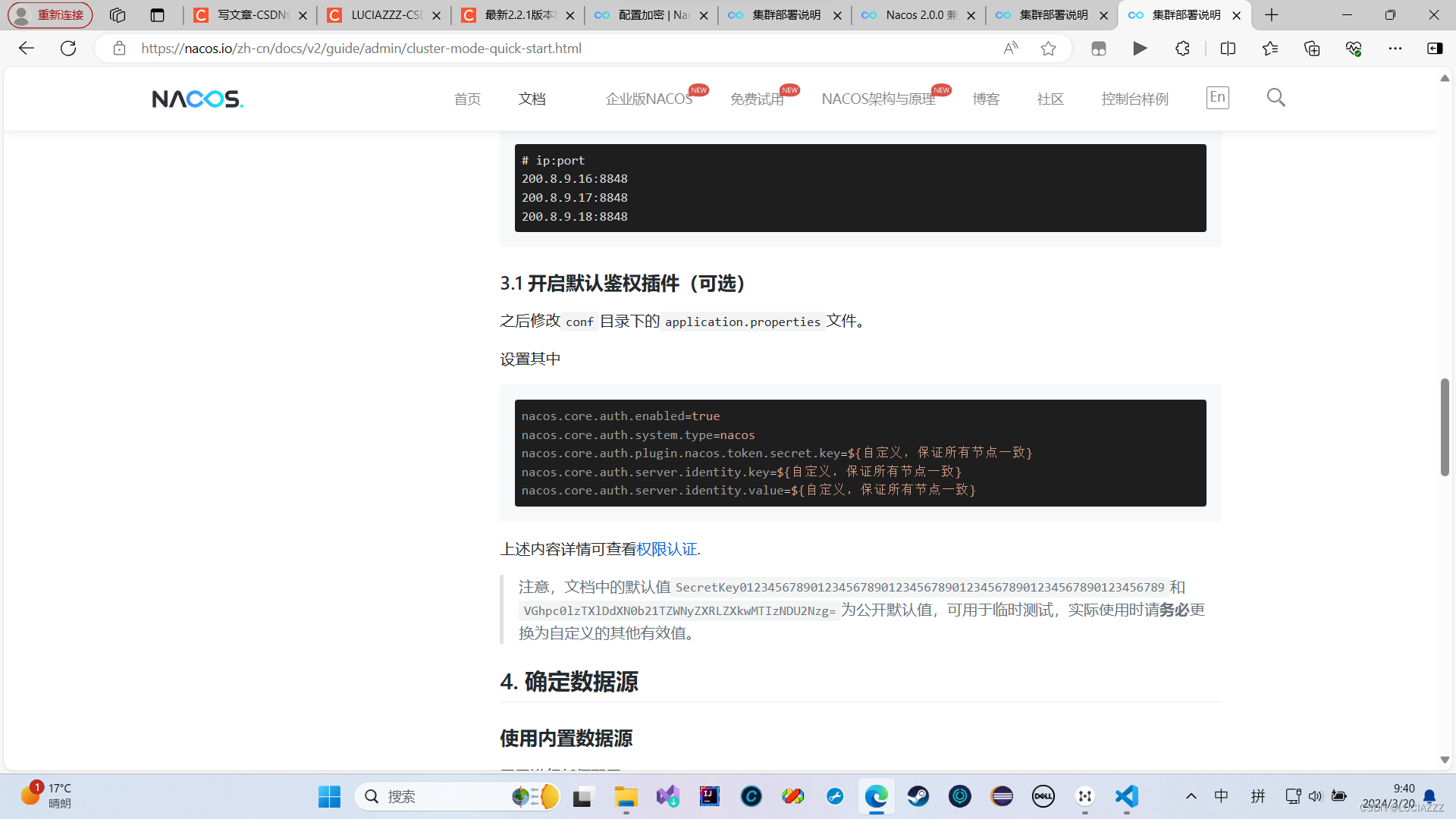Open IntelliJ IDEA from taskbar
This screenshot has width=1456, height=819.
(x=710, y=796)
